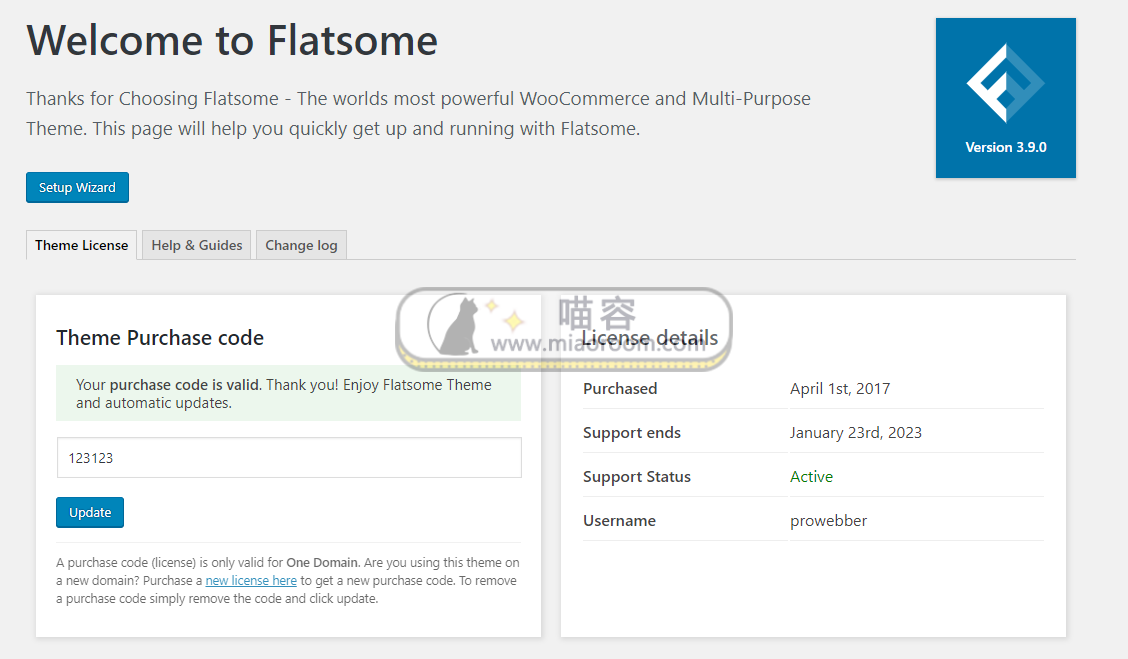This screenshot has height=659, width=1128.
Task: Click the 'purchase code is valid' notice
Action: click(x=288, y=394)
